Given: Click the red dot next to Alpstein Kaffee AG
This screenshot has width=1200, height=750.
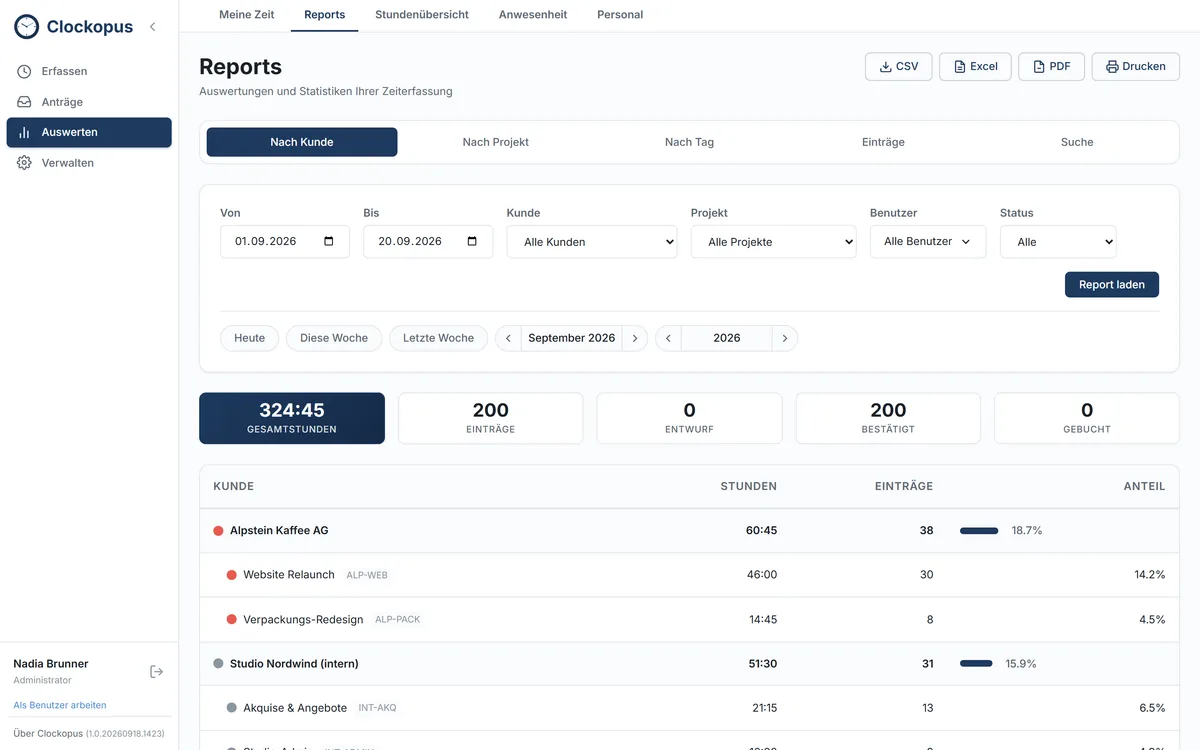Looking at the screenshot, I should [218, 531].
